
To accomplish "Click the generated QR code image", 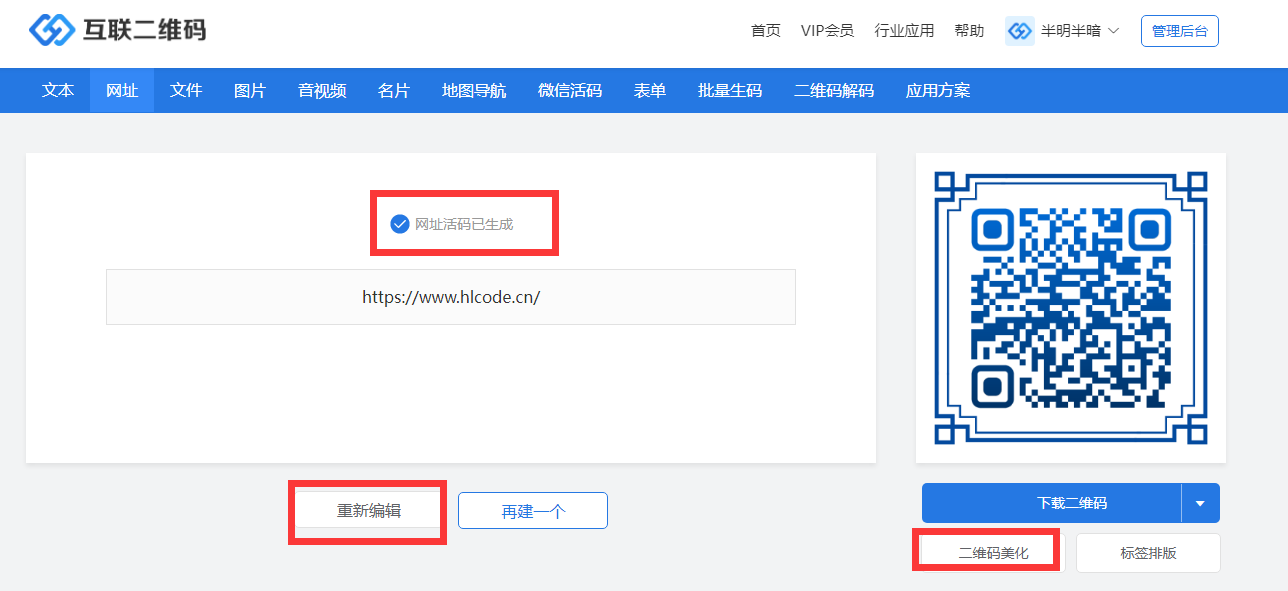I will click(x=1070, y=307).
